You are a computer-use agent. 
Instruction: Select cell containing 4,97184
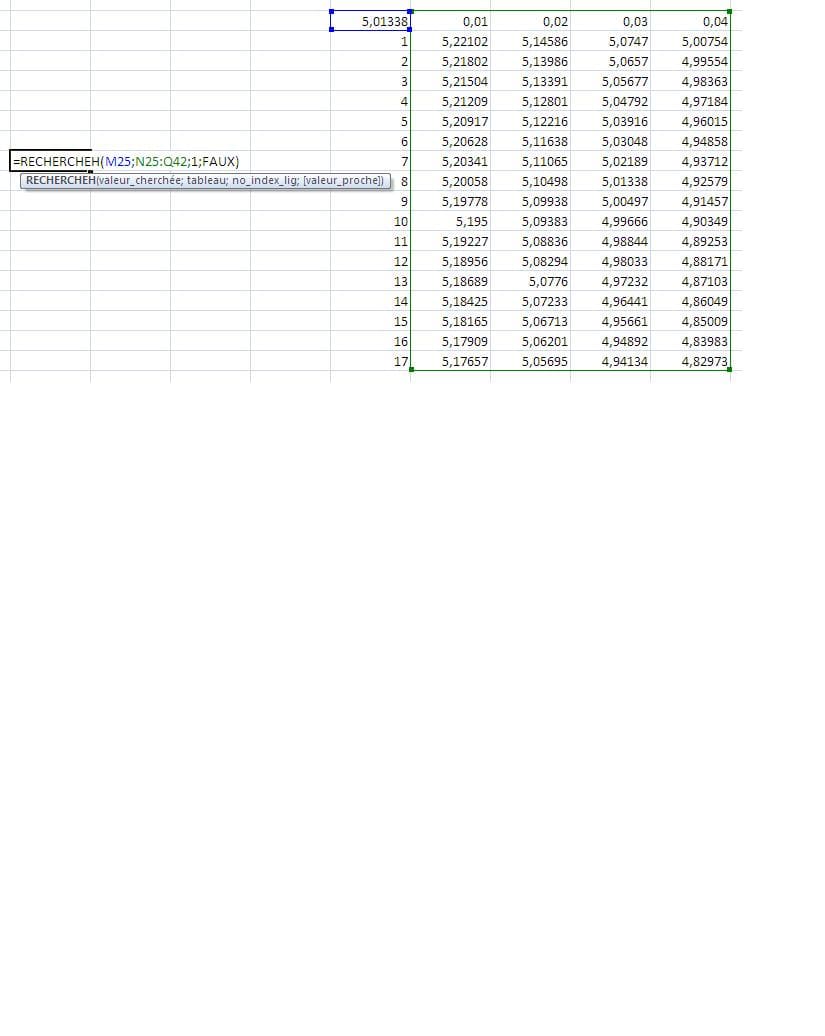[690, 101]
